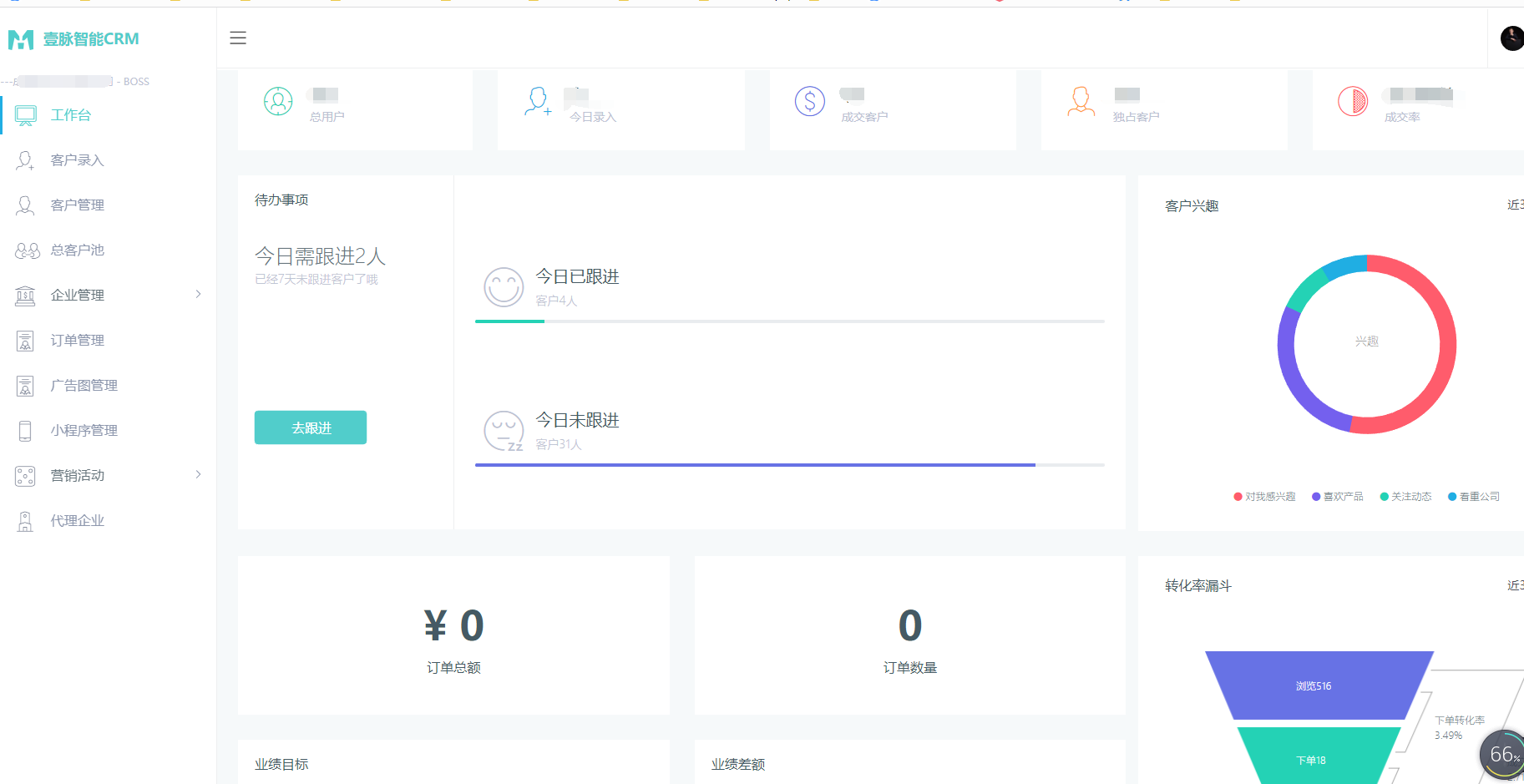The height and width of the screenshot is (784, 1524).
Task: Click the 订单总额 ¥ 0 card
Action: (x=453, y=635)
